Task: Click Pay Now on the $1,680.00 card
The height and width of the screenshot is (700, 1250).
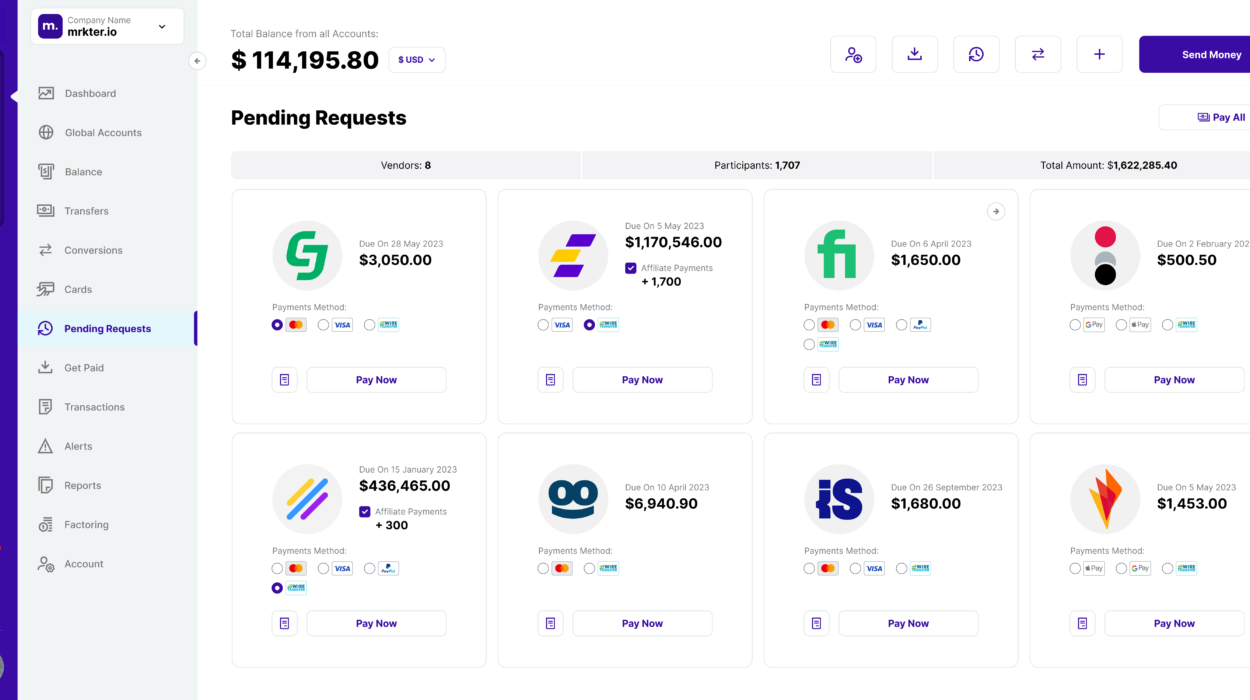Action: (x=908, y=623)
